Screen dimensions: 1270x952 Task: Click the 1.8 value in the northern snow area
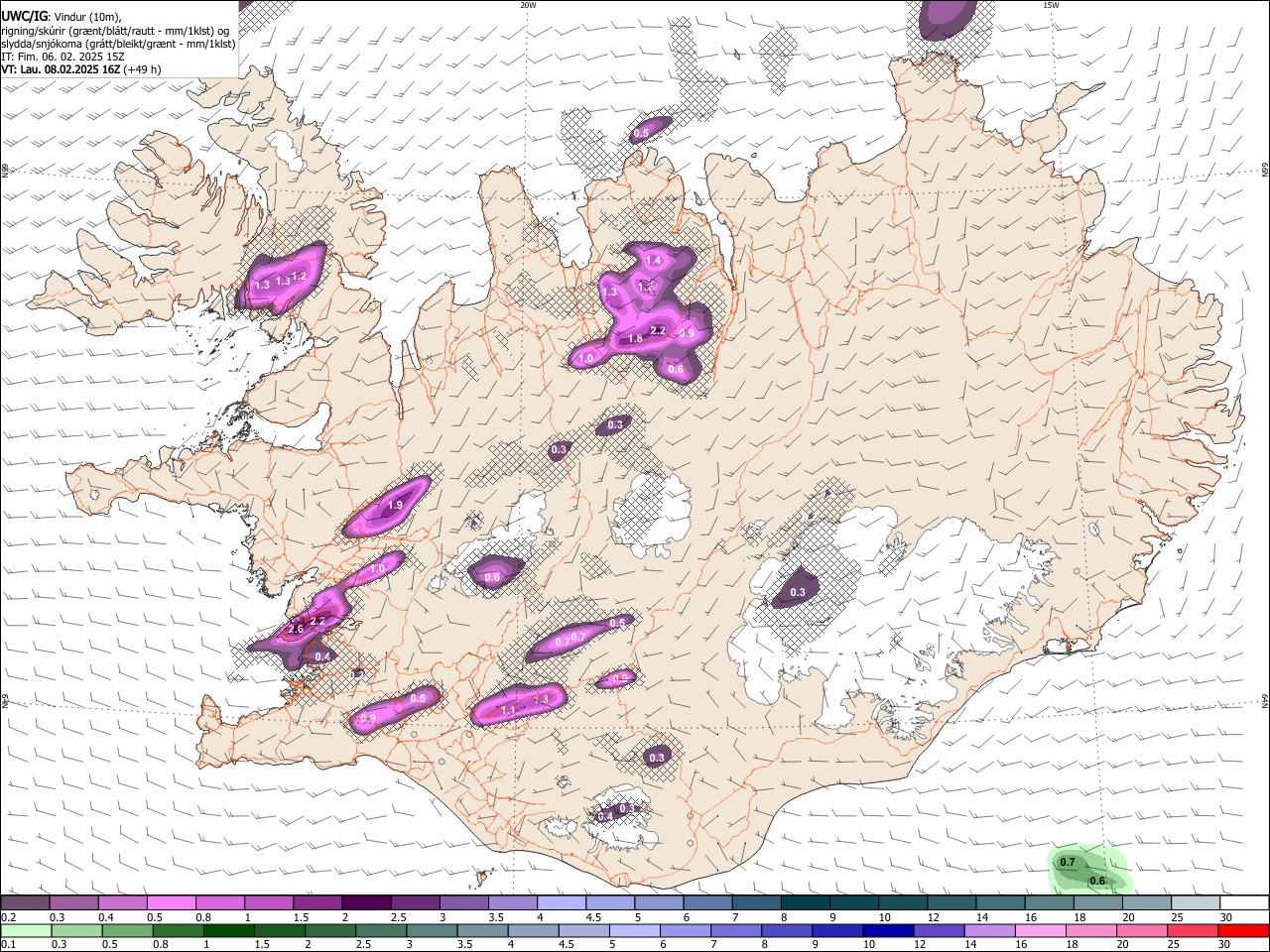pyautogui.click(x=635, y=339)
